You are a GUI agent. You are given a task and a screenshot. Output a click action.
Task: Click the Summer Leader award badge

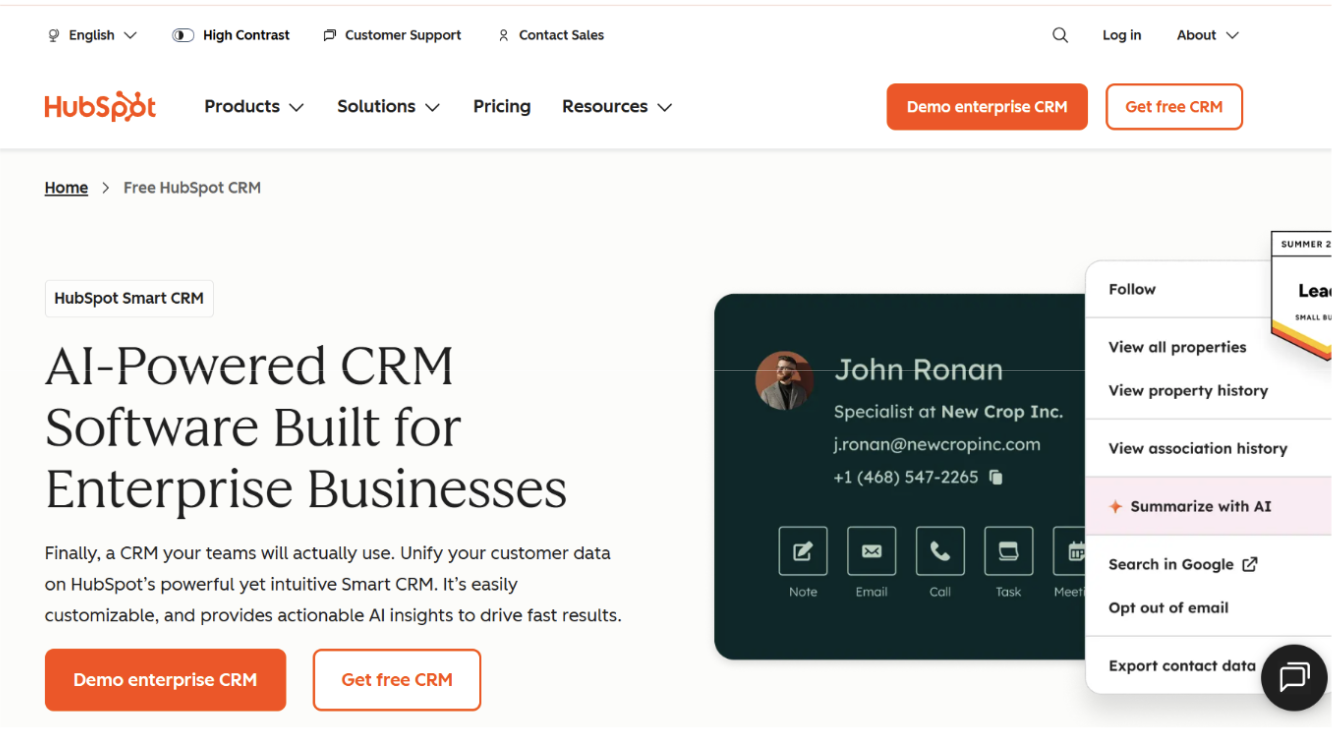click(x=1301, y=295)
